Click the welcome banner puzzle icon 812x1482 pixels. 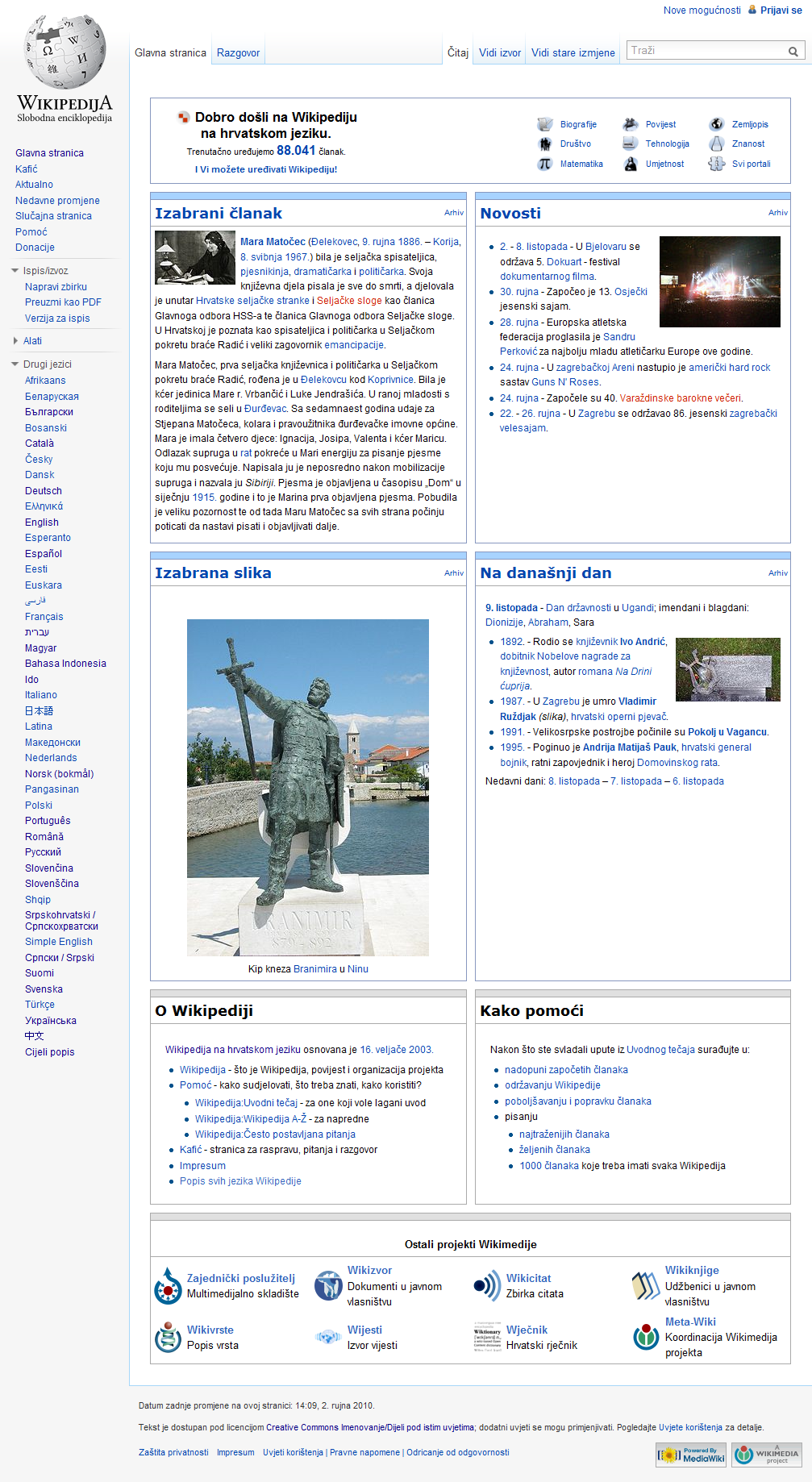point(184,118)
